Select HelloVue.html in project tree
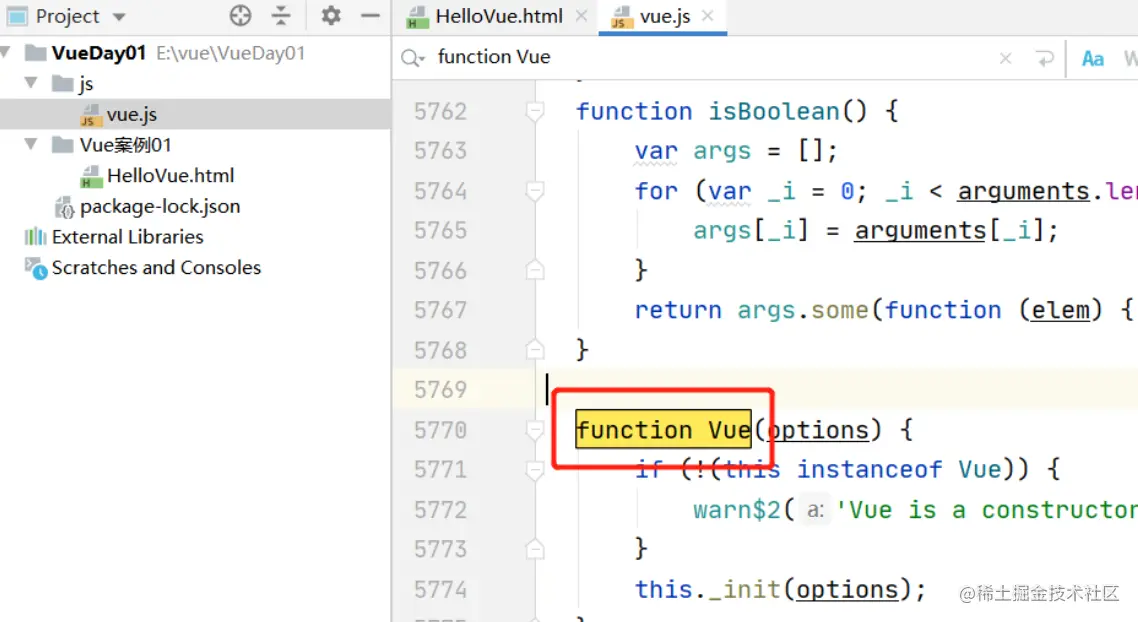 [x=170, y=175]
